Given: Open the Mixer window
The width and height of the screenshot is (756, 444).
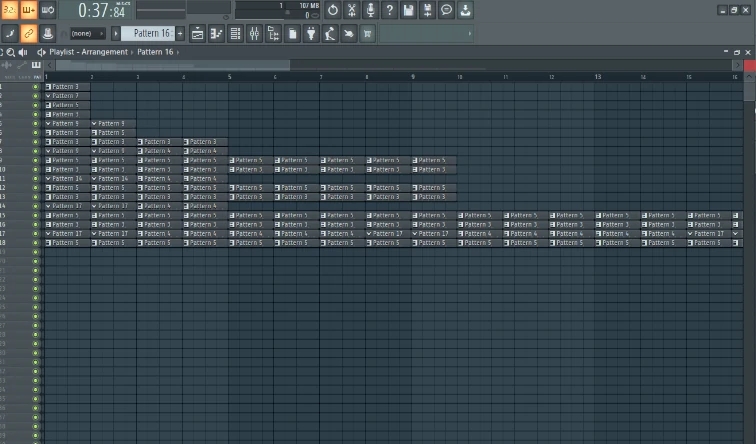Looking at the screenshot, I should point(254,34).
